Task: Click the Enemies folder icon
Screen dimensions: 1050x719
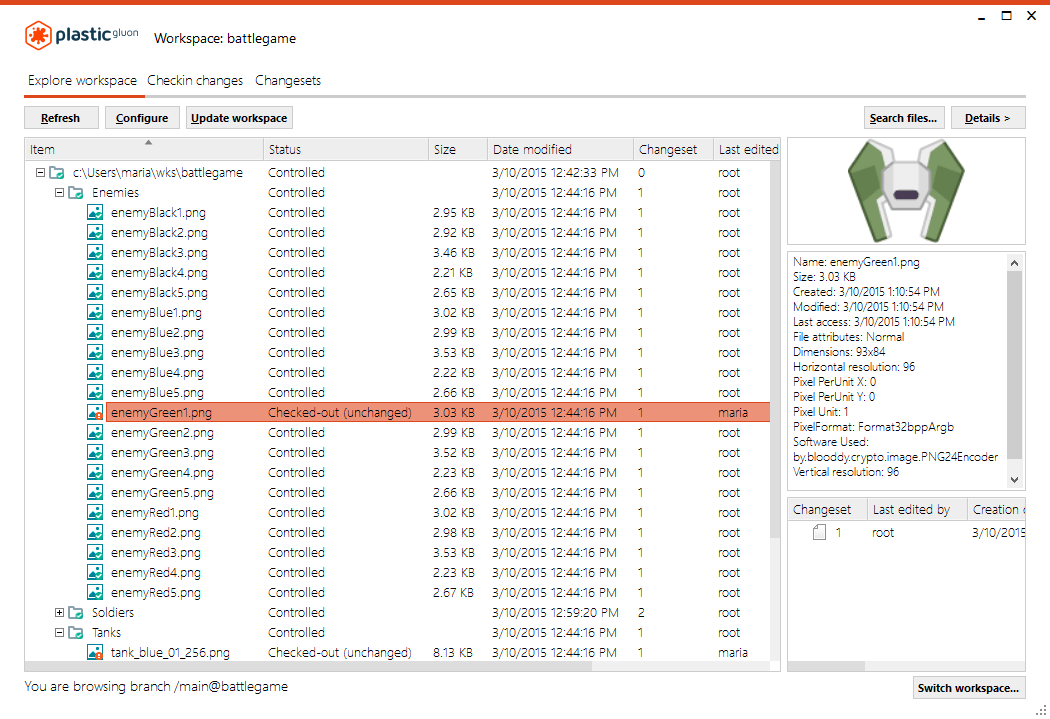Action: [x=76, y=193]
